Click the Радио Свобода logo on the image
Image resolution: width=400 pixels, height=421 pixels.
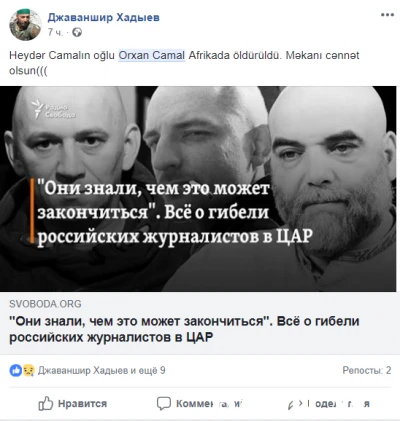[54, 109]
